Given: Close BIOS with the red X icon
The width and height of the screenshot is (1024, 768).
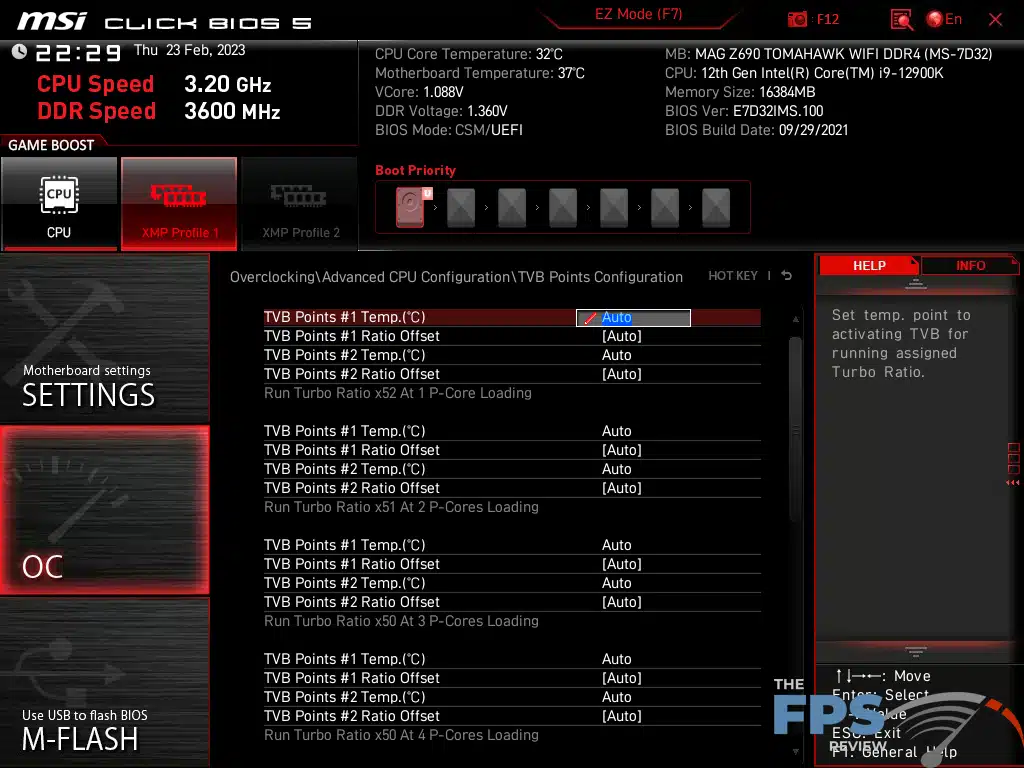Looking at the screenshot, I should pos(995,20).
